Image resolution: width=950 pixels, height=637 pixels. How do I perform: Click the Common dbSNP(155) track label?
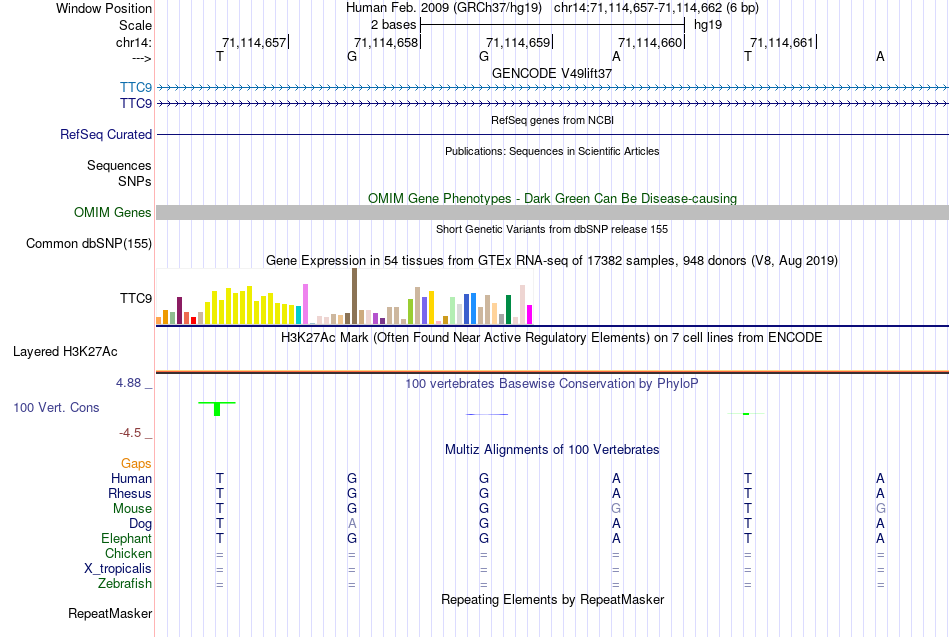[89, 244]
